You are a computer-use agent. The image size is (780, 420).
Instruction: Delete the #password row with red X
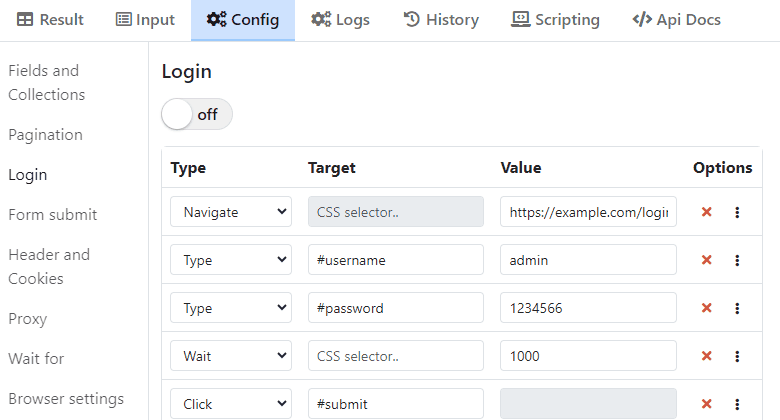(x=706, y=308)
